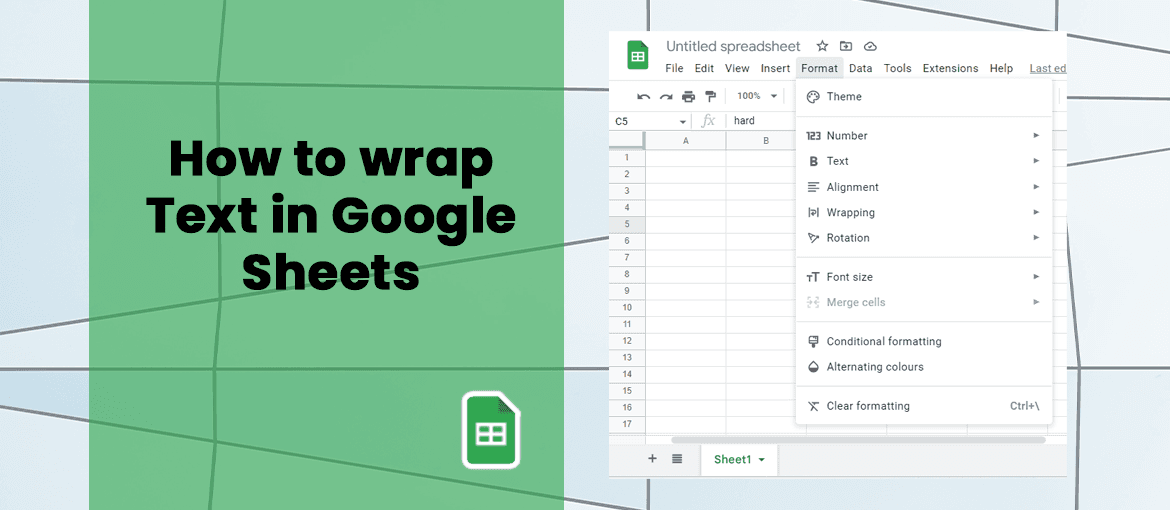1170x510 pixels.
Task: Open the Help menu
Action: 1001,68
